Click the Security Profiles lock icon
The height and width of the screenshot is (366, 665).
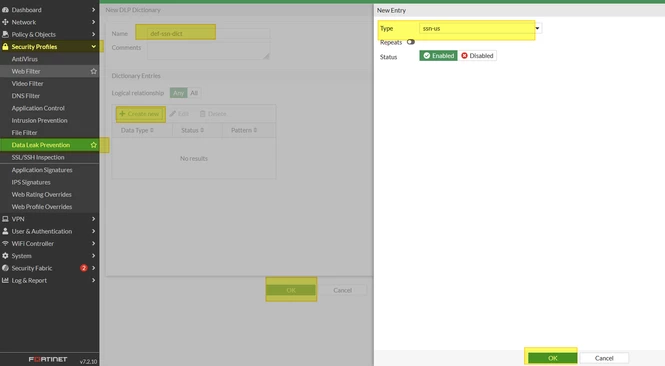[x=5, y=47]
